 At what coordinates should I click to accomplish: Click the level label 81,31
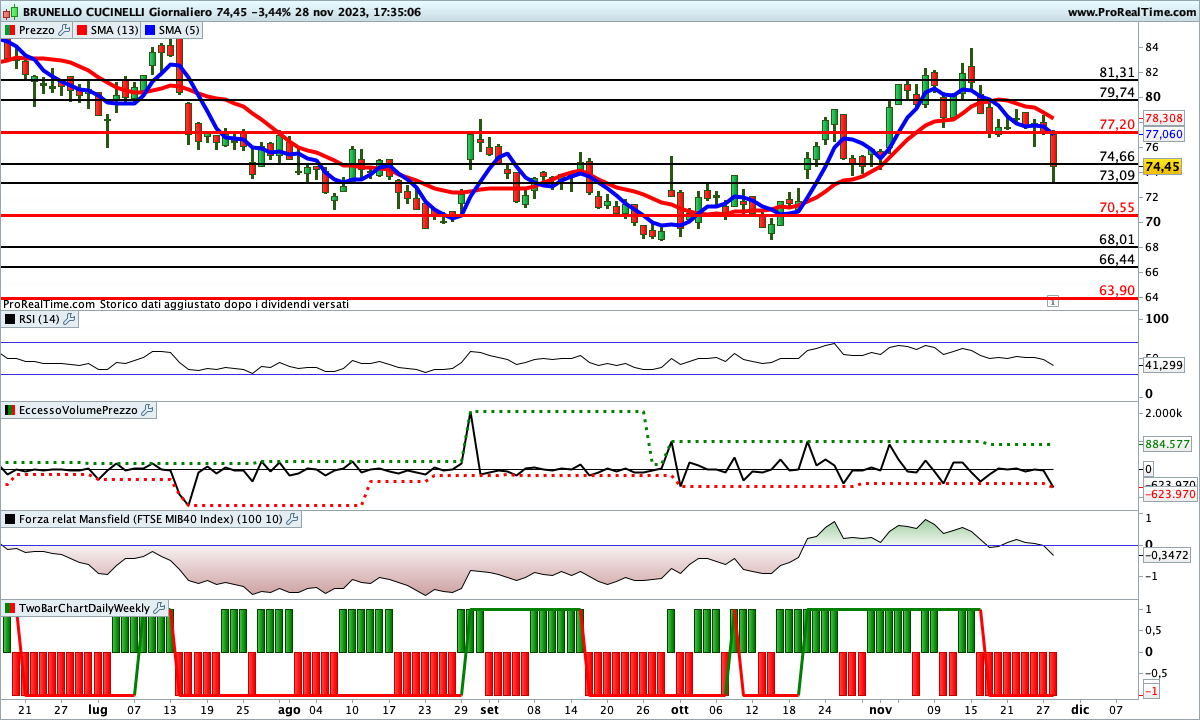[x=1117, y=72]
